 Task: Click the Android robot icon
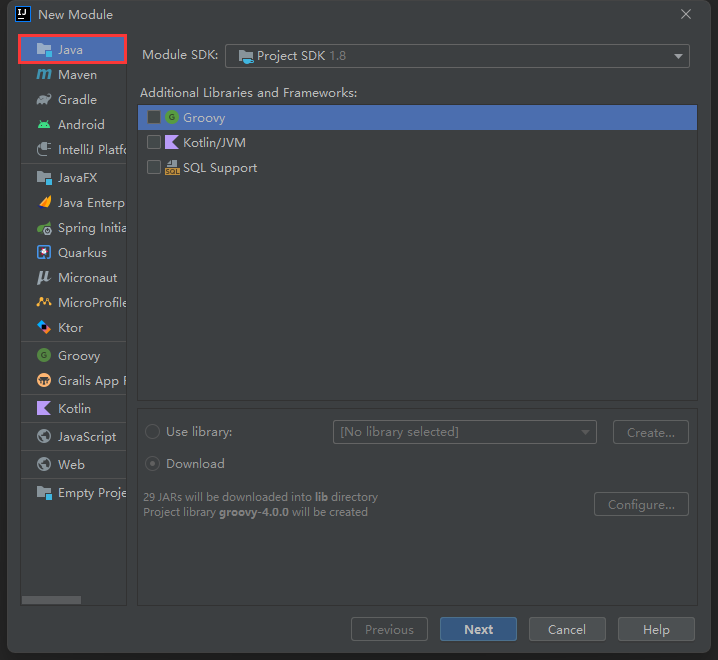[44, 125]
